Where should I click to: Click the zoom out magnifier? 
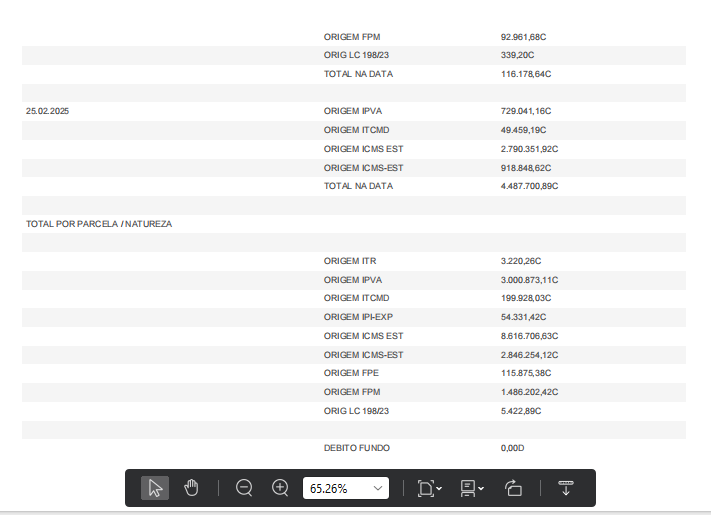coord(244,488)
